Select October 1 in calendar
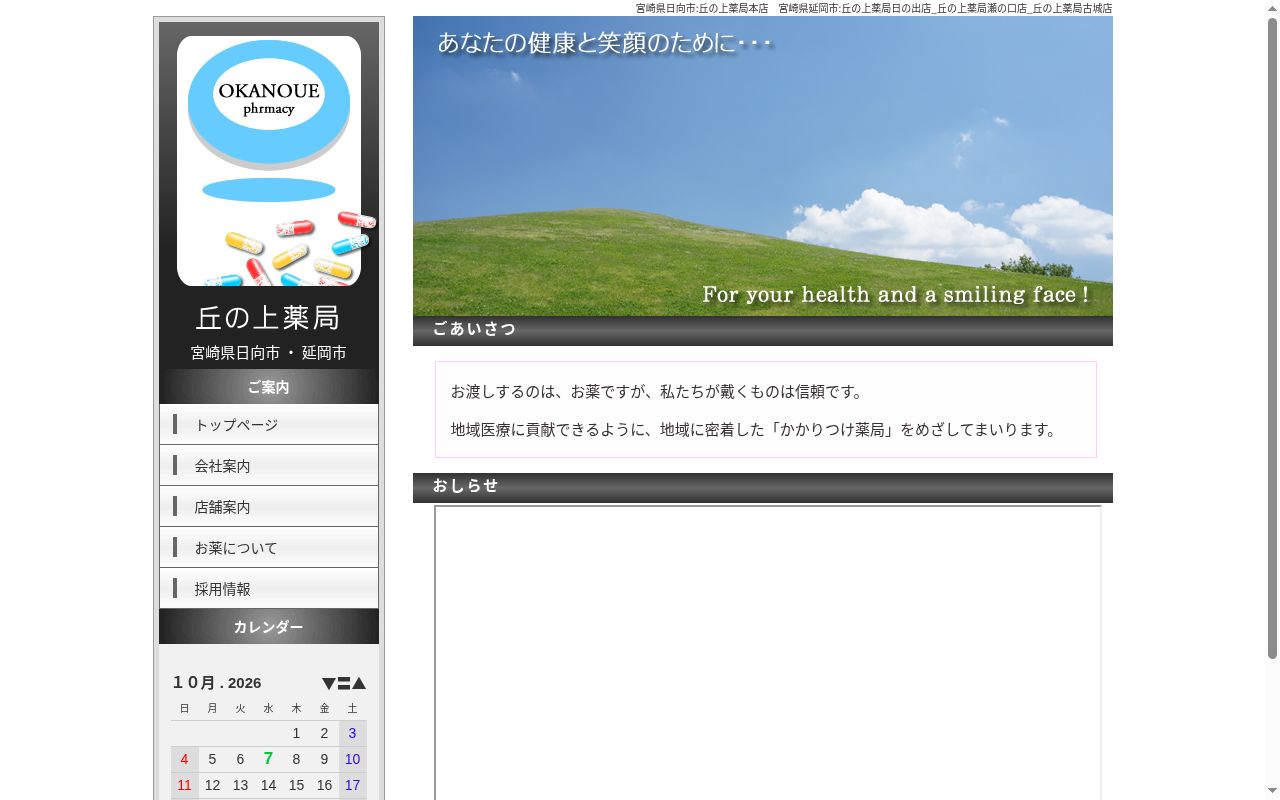Screen dimensions: 1280x800 296,733
